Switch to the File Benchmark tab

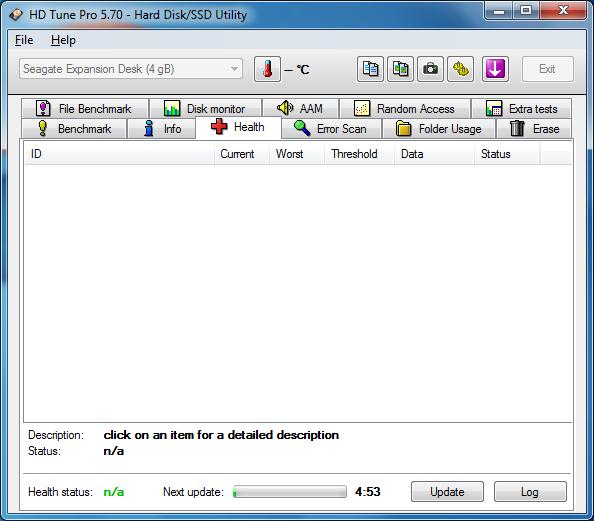(x=84, y=109)
